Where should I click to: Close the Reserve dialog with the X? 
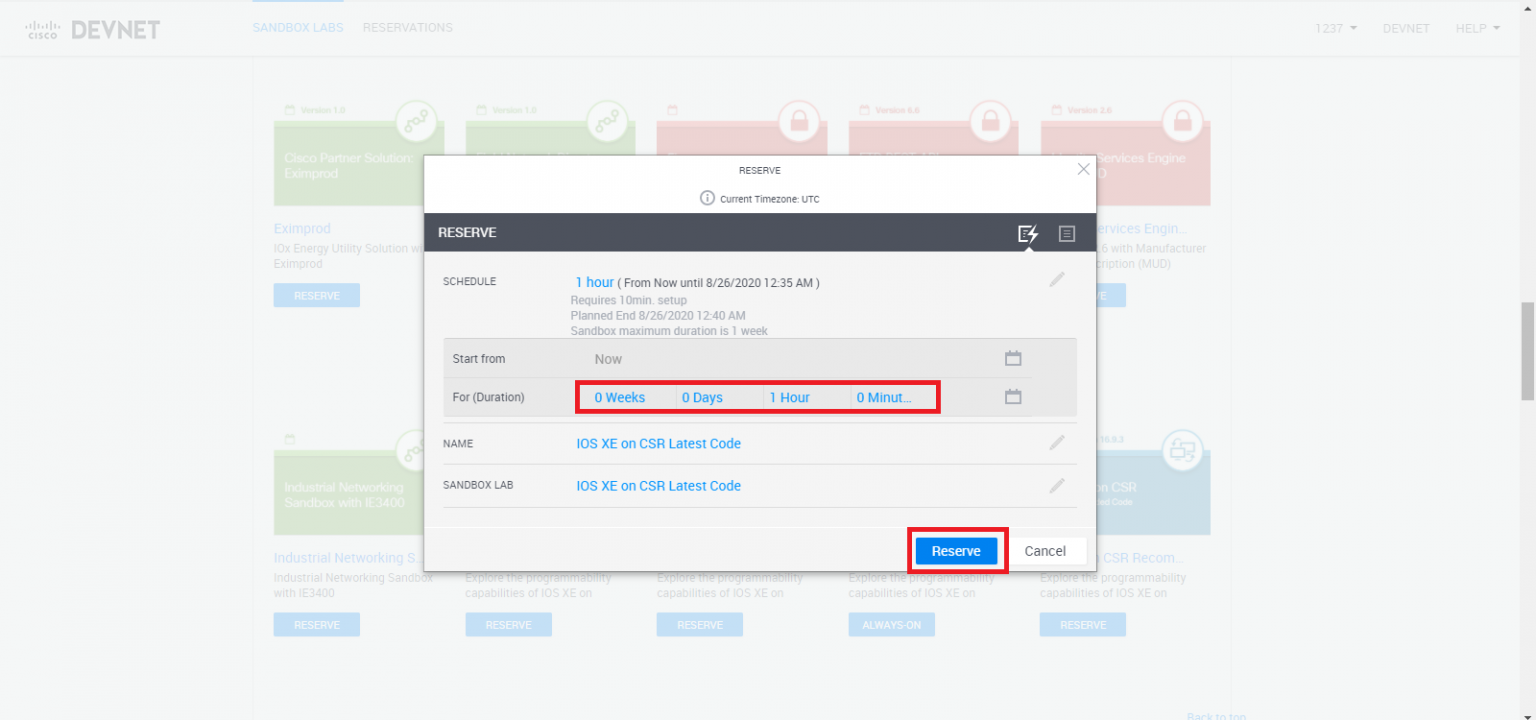click(x=1083, y=169)
